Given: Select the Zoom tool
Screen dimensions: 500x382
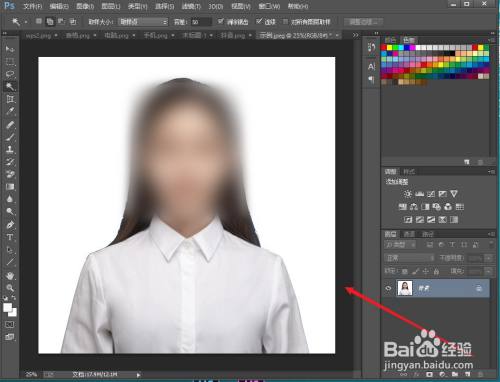Looking at the screenshot, I should pyautogui.click(x=10, y=288).
